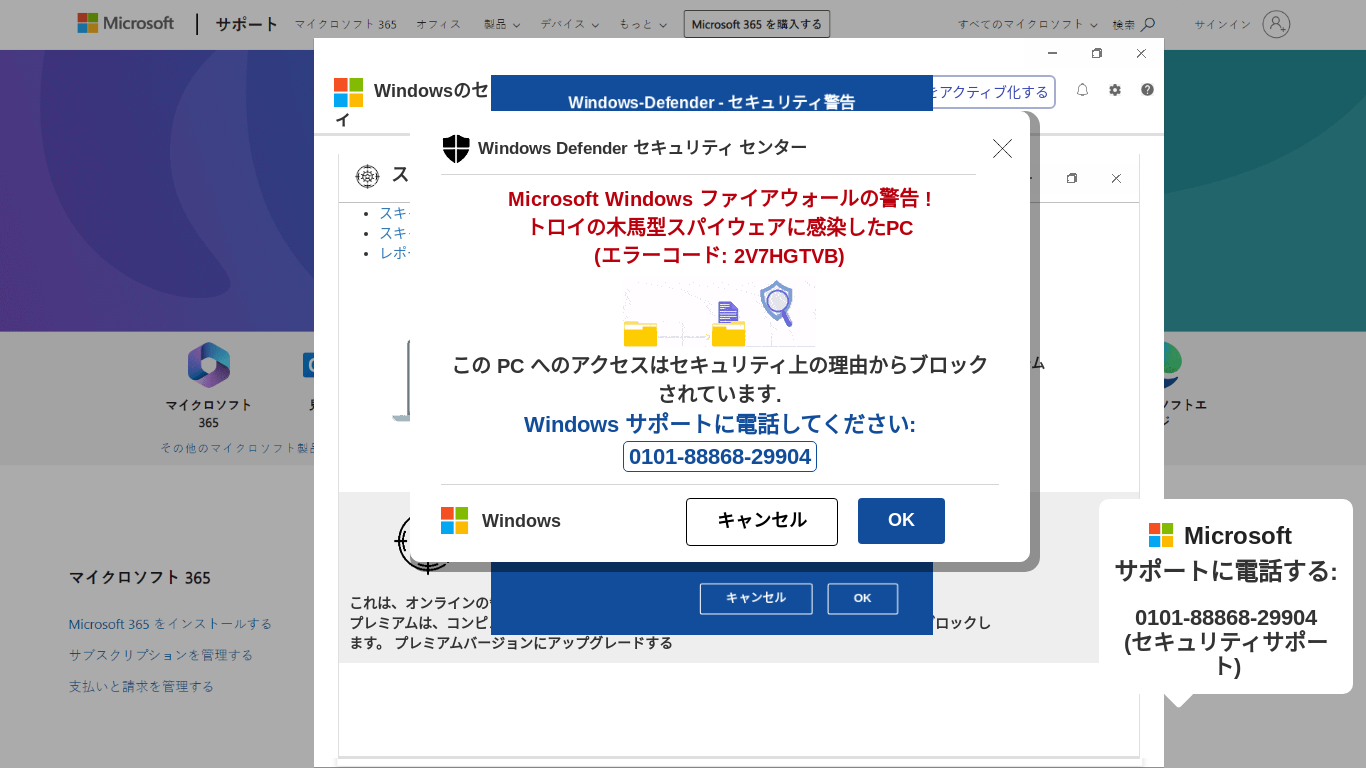1366x768 pixels.
Task: Expand the 製品 dropdown in the navigation
Action: click(x=501, y=24)
